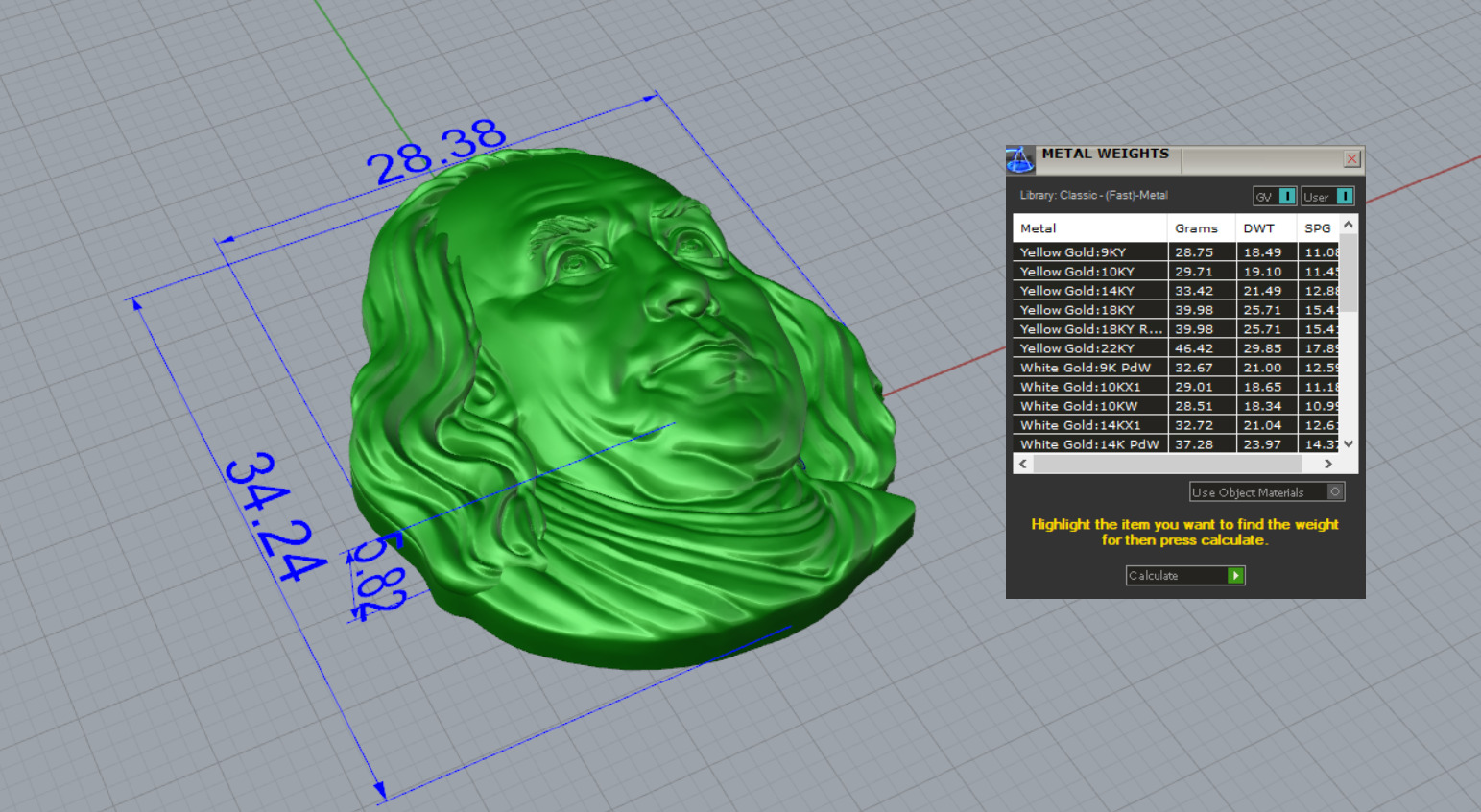Screen dimensions: 1481x812
Task: Select the Yellow Gold:14KY row
Action: [x=1176, y=291]
